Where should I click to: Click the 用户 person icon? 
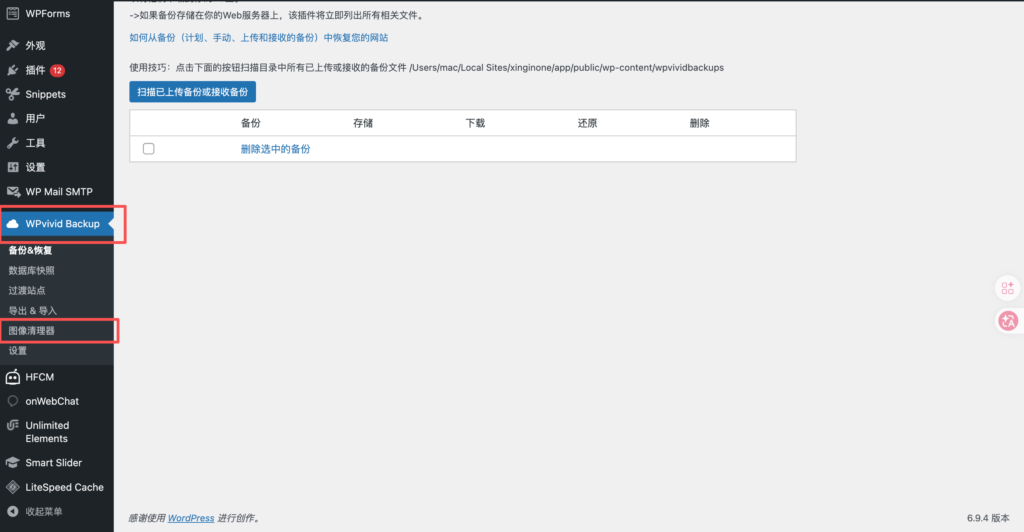pyautogui.click(x=12, y=118)
